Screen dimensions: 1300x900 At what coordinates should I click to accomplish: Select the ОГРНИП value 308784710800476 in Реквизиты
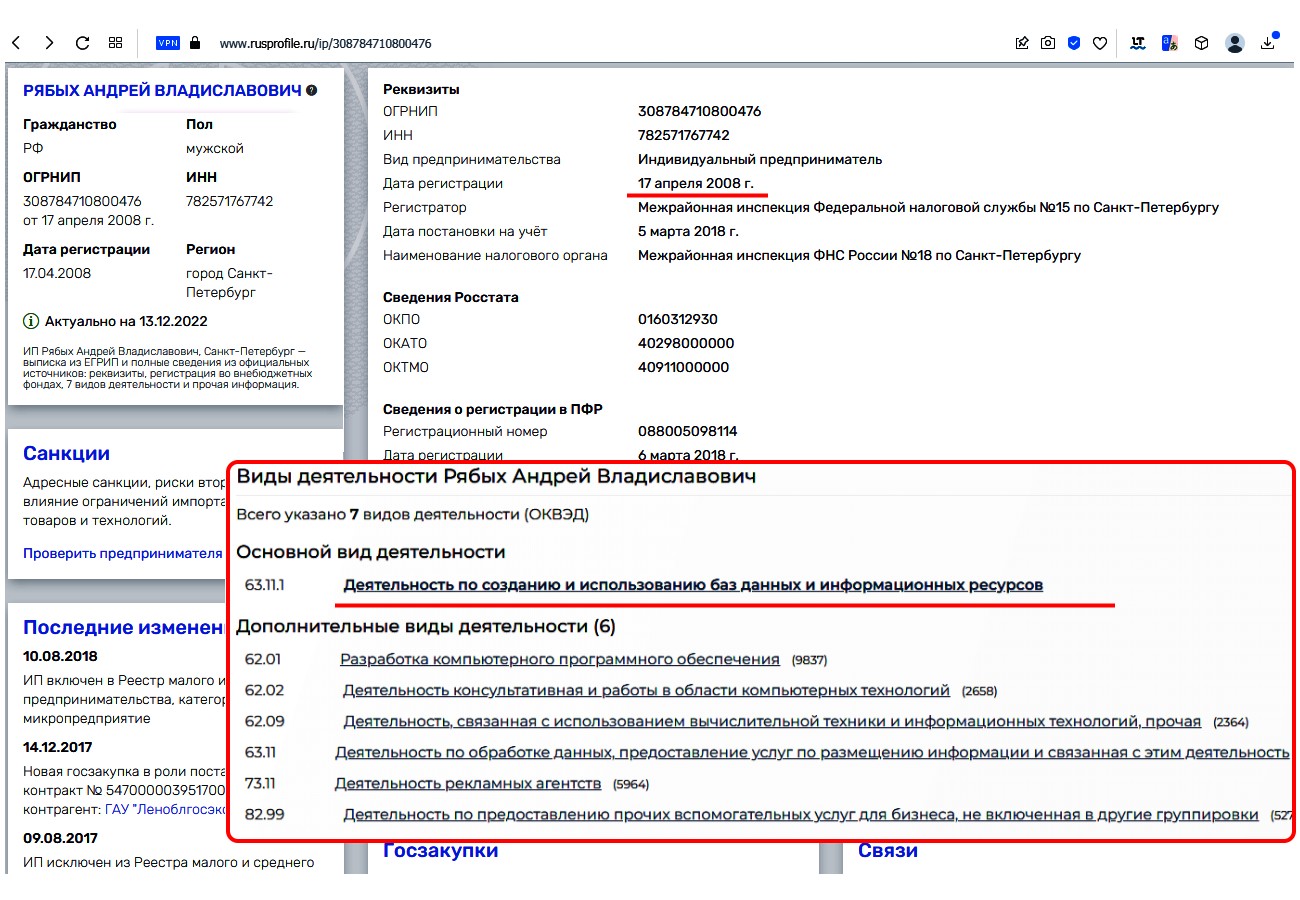coord(700,111)
